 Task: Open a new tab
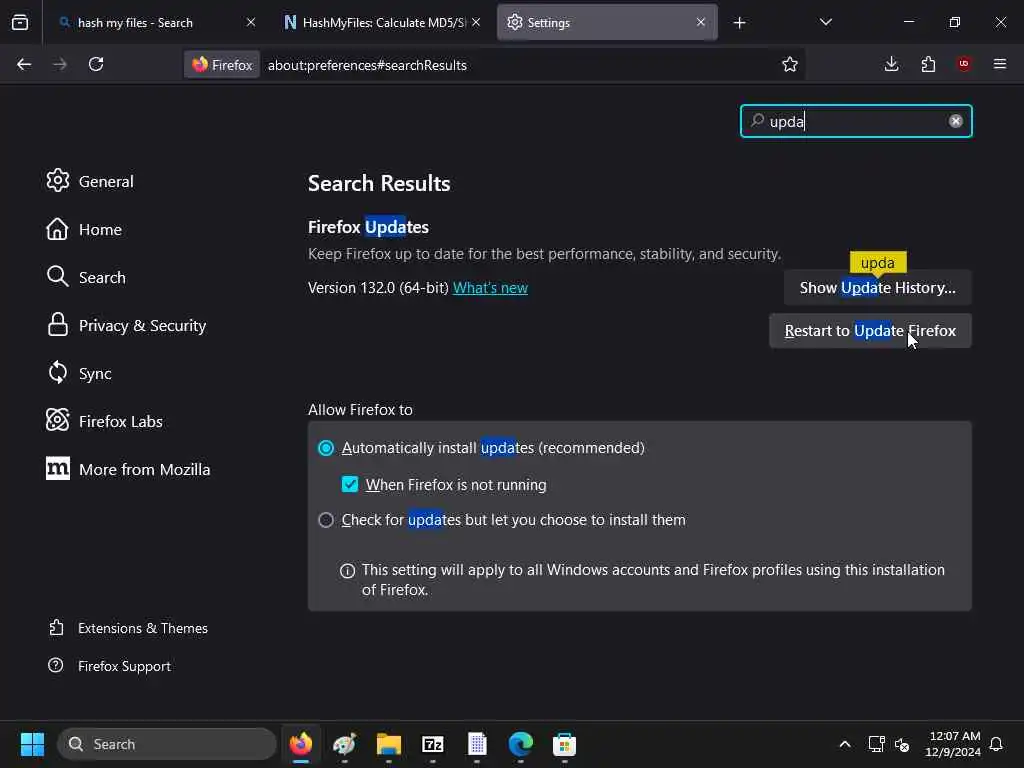coord(739,23)
